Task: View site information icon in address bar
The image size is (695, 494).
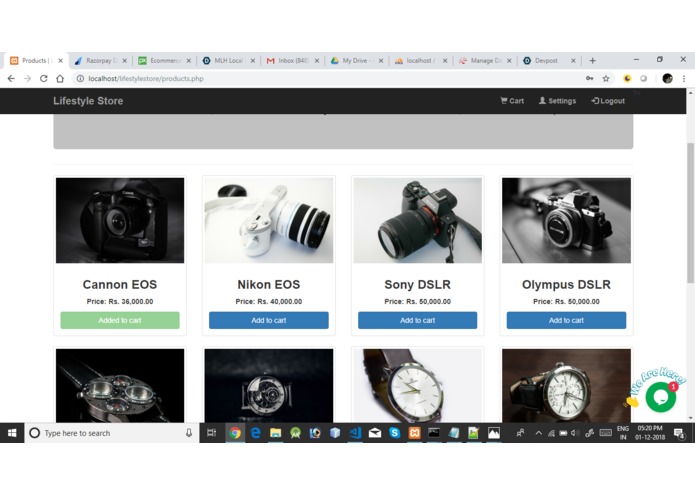Action: tap(80, 78)
